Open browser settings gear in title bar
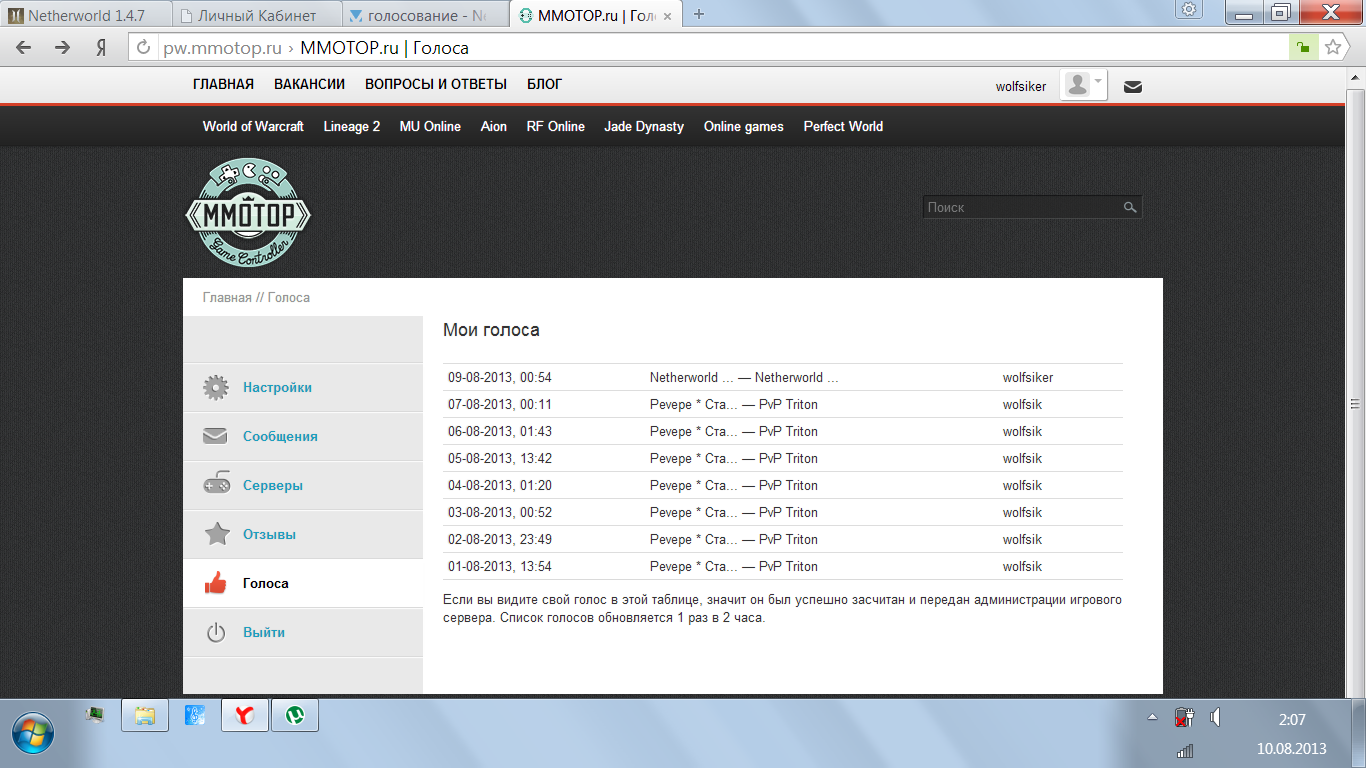 click(1189, 10)
